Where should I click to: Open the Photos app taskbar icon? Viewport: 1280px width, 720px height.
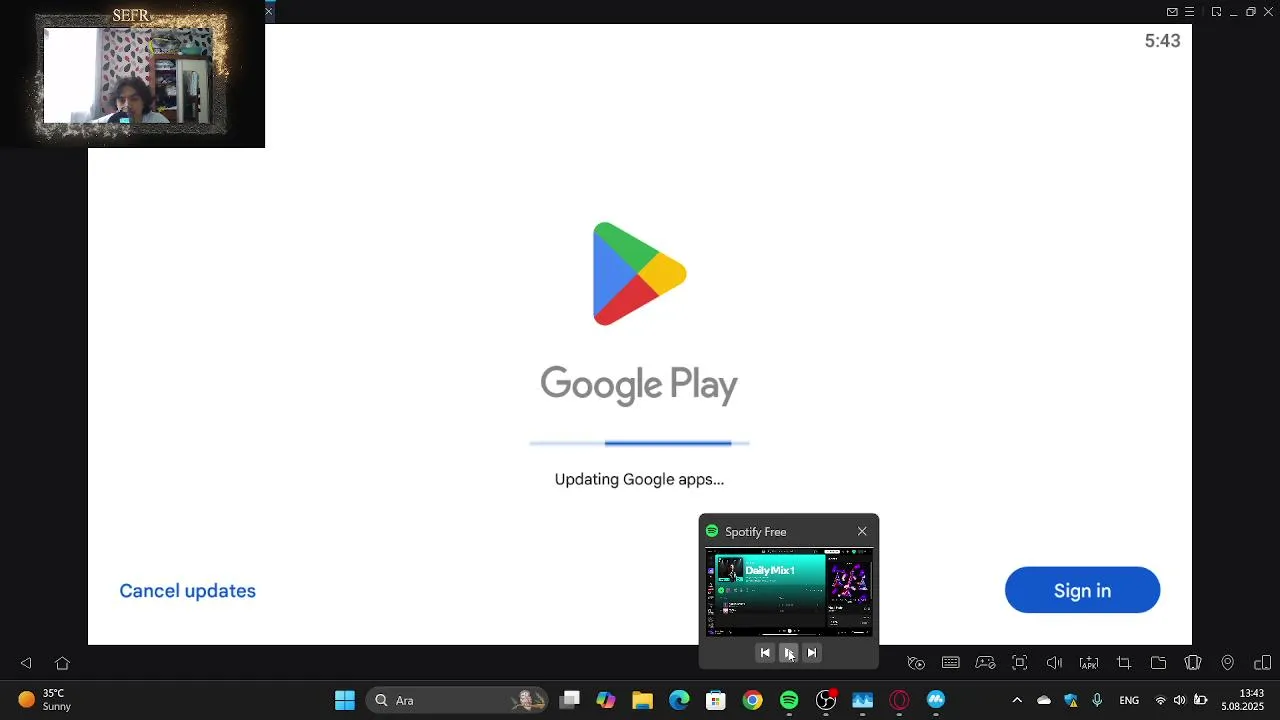point(862,700)
